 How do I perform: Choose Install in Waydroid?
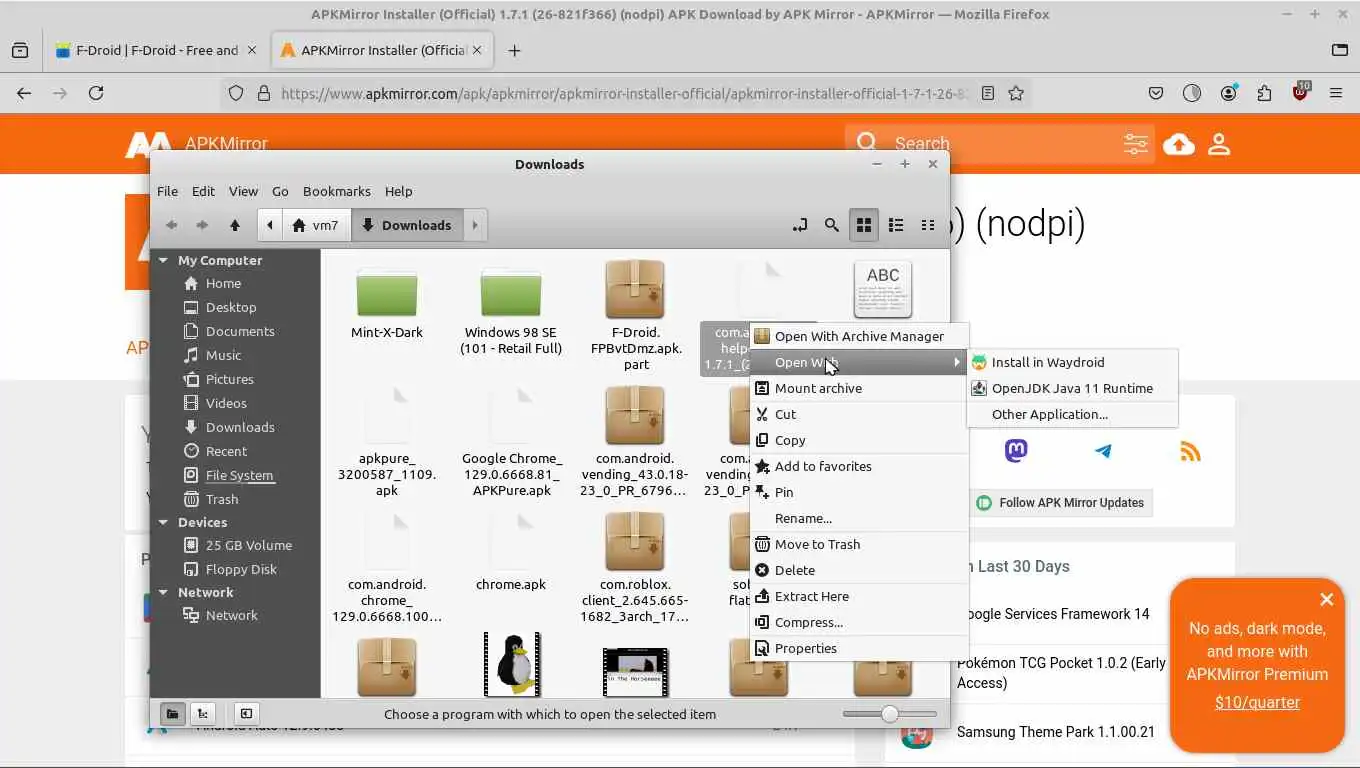tap(1072, 362)
